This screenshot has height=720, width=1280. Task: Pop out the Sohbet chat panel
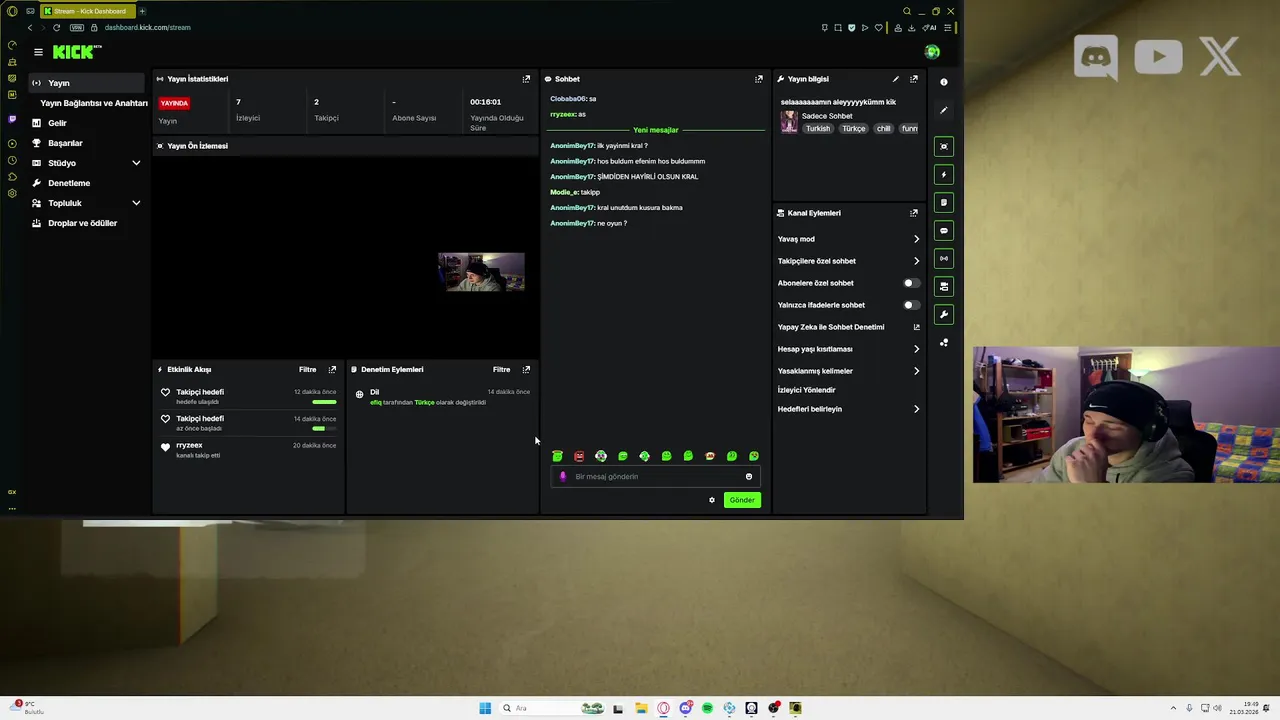[759, 79]
